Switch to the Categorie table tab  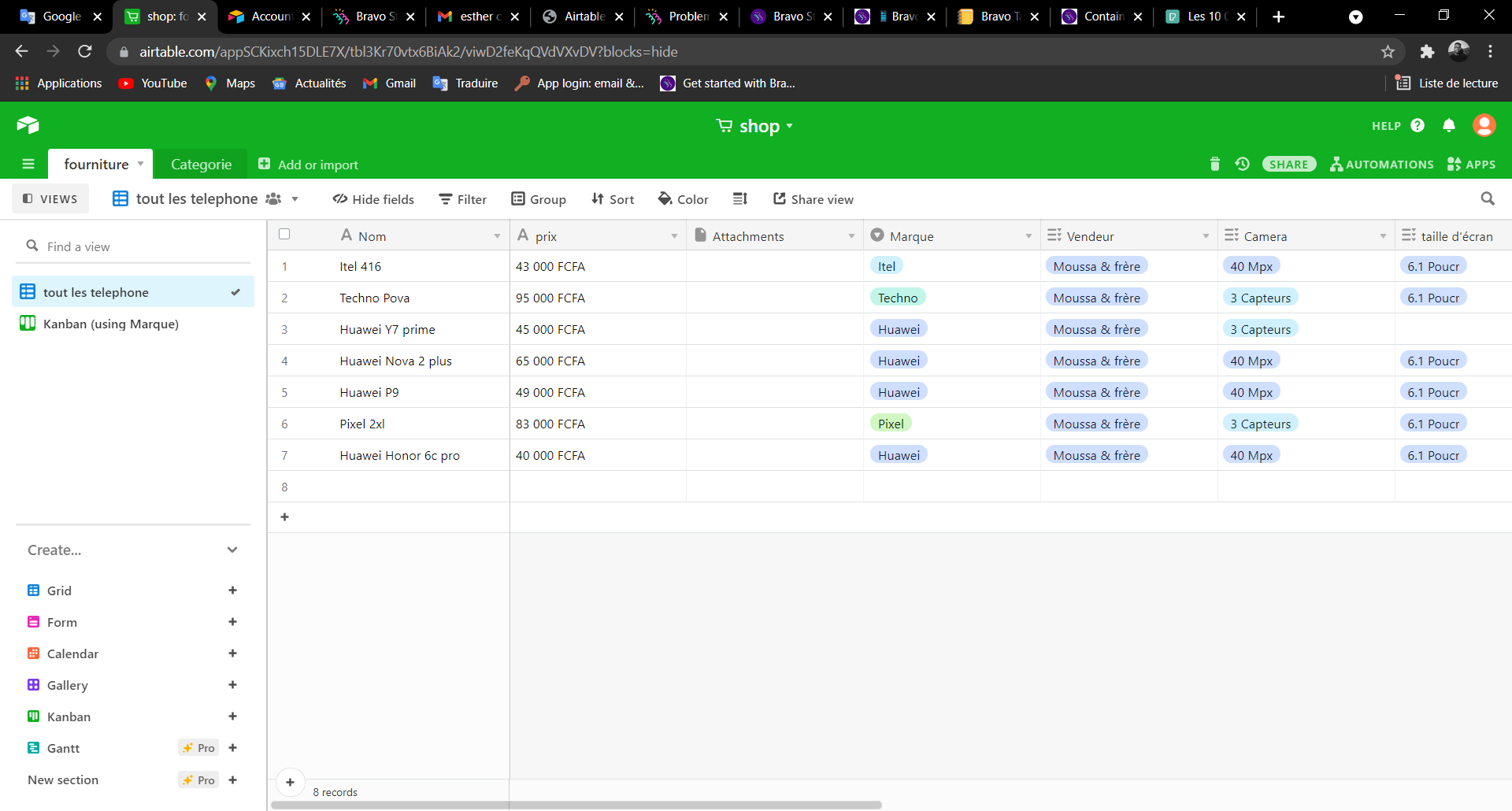point(201,165)
